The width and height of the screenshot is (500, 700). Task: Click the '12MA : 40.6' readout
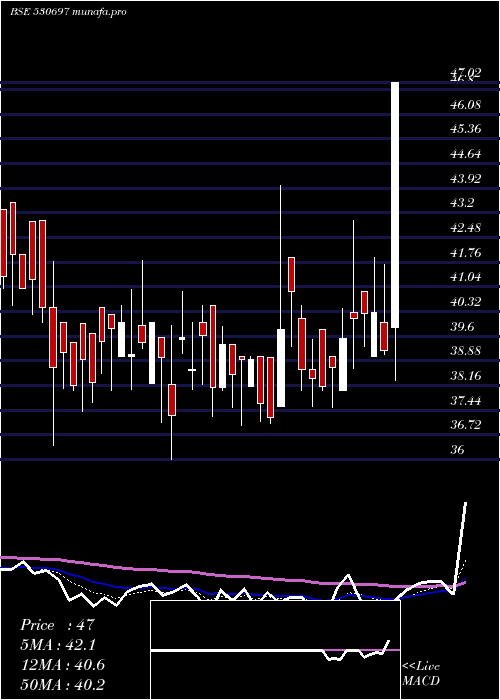pyautogui.click(x=62, y=665)
